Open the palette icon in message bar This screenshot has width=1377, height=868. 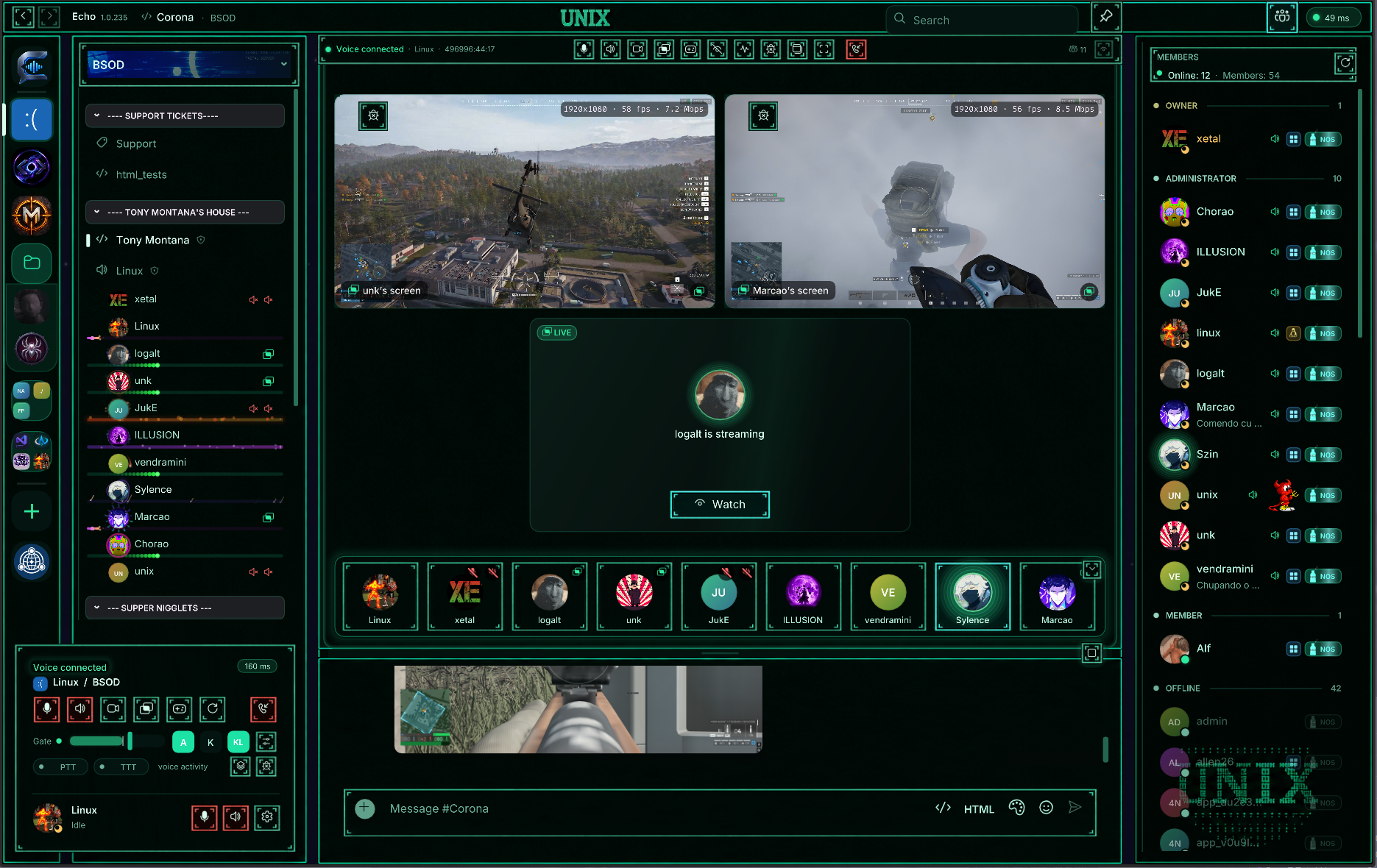click(1016, 808)
